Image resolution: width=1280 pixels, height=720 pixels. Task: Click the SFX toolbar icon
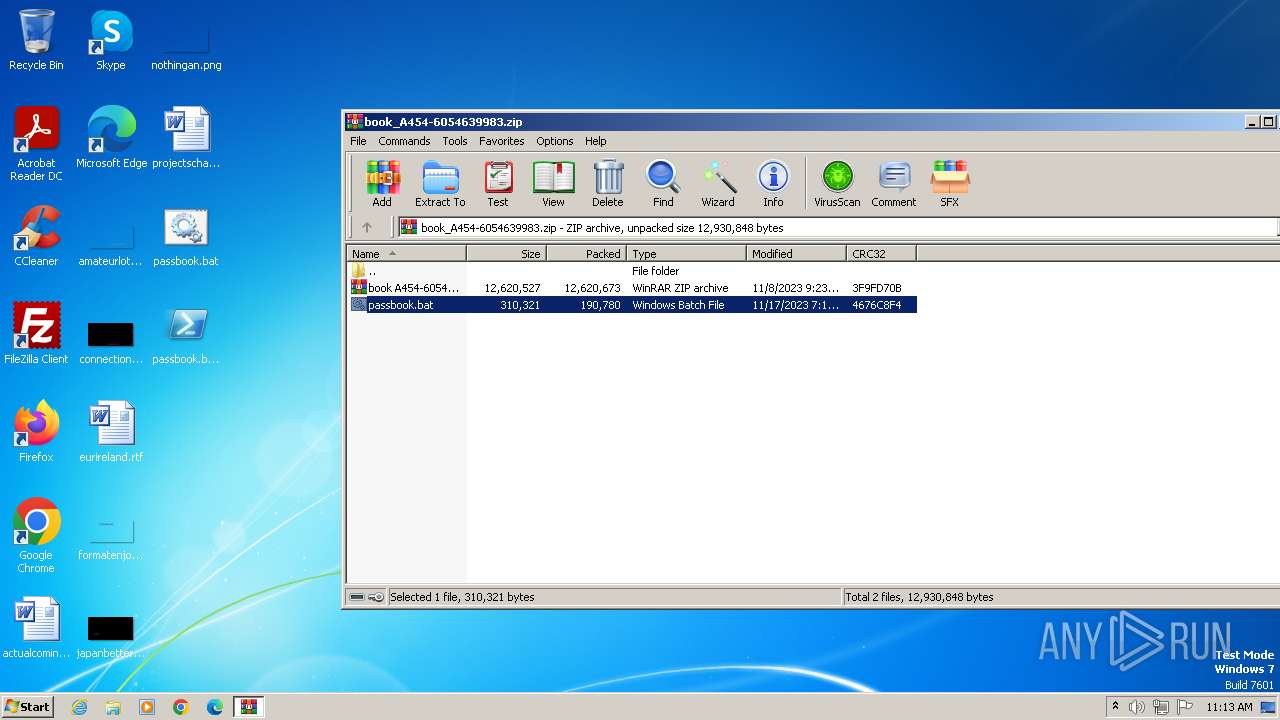pyautogui.click(x=949, y=184)
